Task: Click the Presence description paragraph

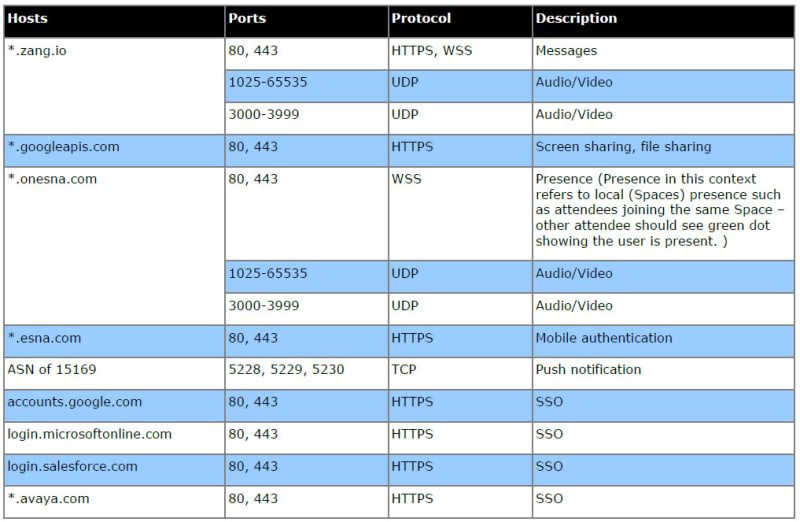Action: (x=663, y=213)
